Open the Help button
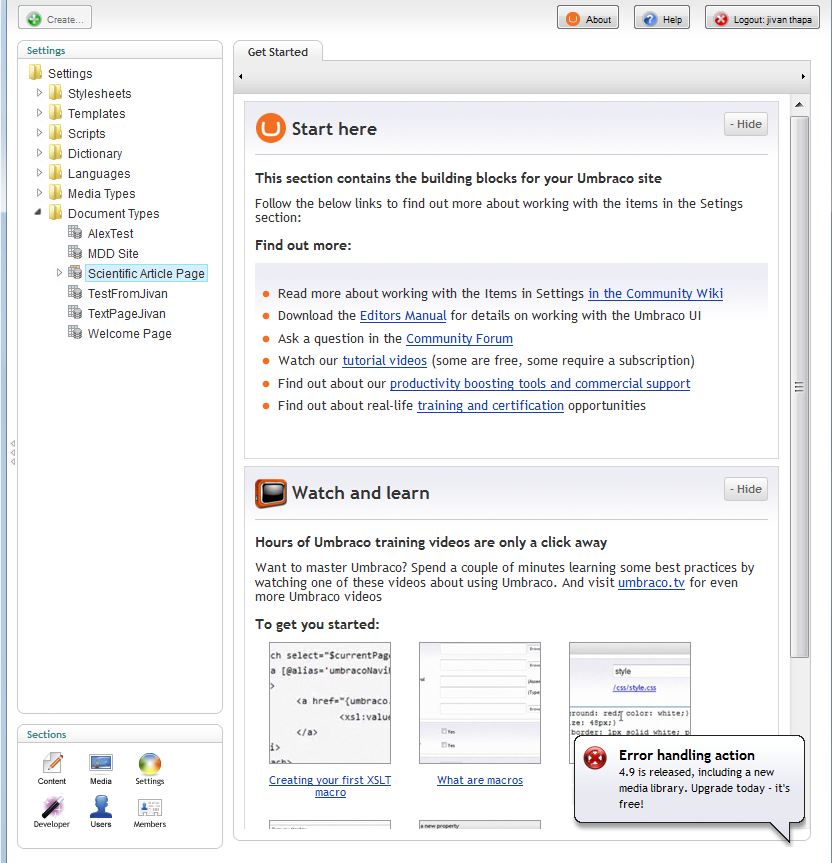The width and height of the screenshot is (832, 863). pos(662,19)
